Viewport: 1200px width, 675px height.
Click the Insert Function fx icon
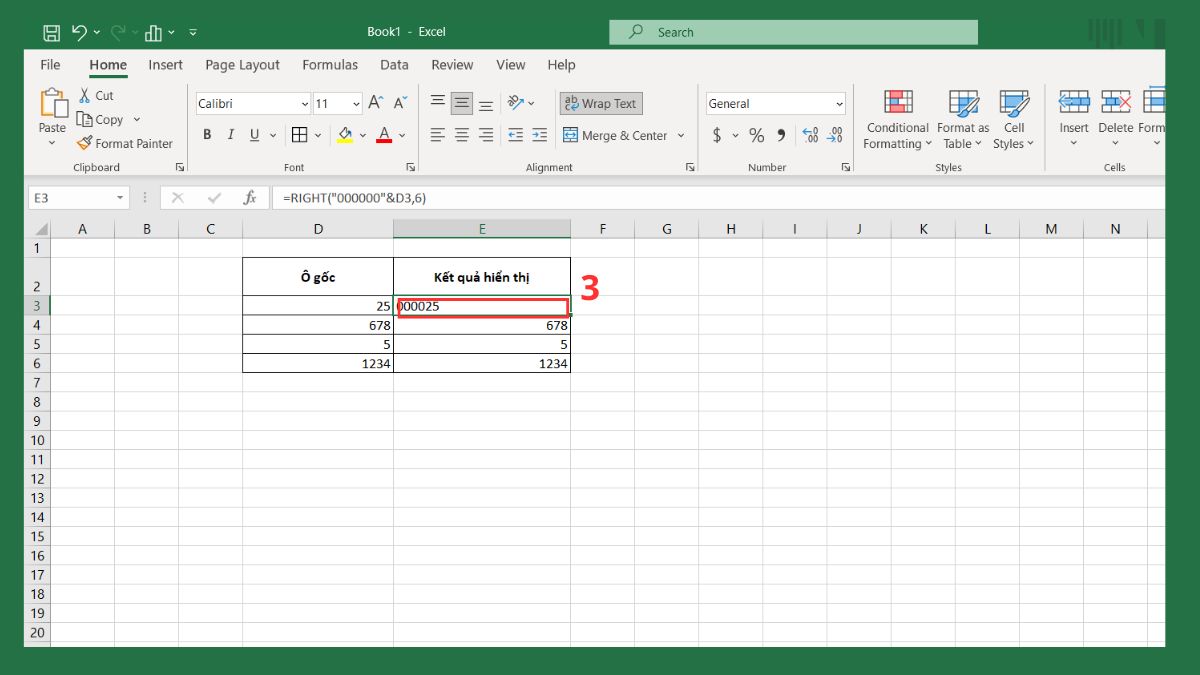tap(251, 198)
